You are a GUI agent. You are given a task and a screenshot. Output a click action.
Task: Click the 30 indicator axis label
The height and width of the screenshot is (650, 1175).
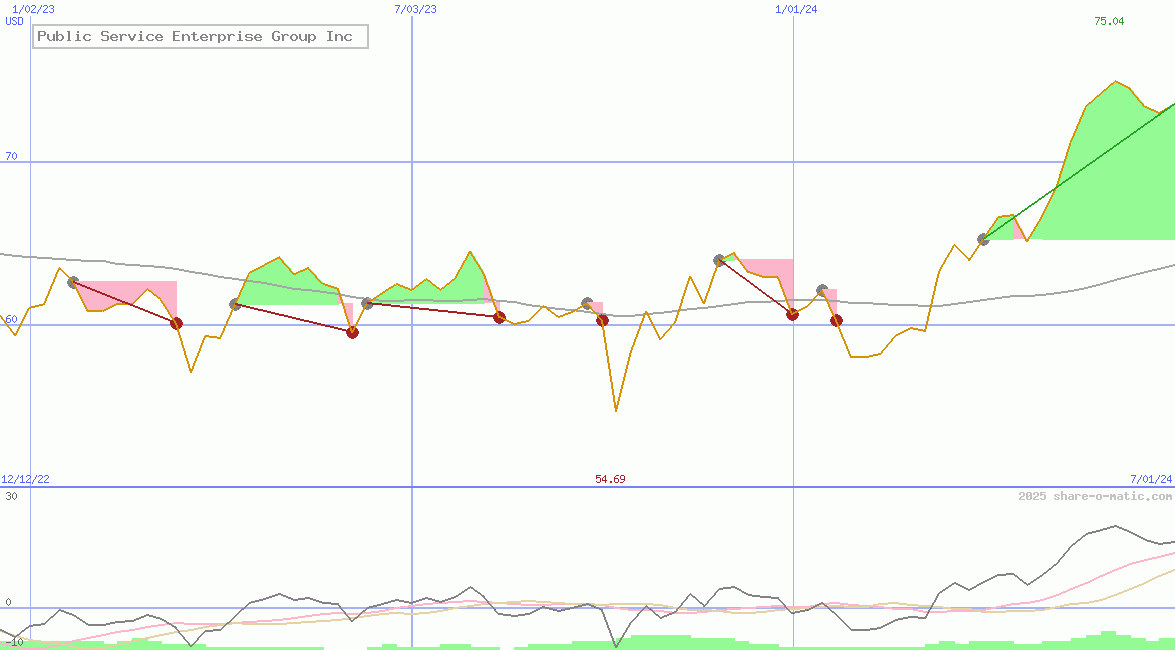[x=11, y=496]
